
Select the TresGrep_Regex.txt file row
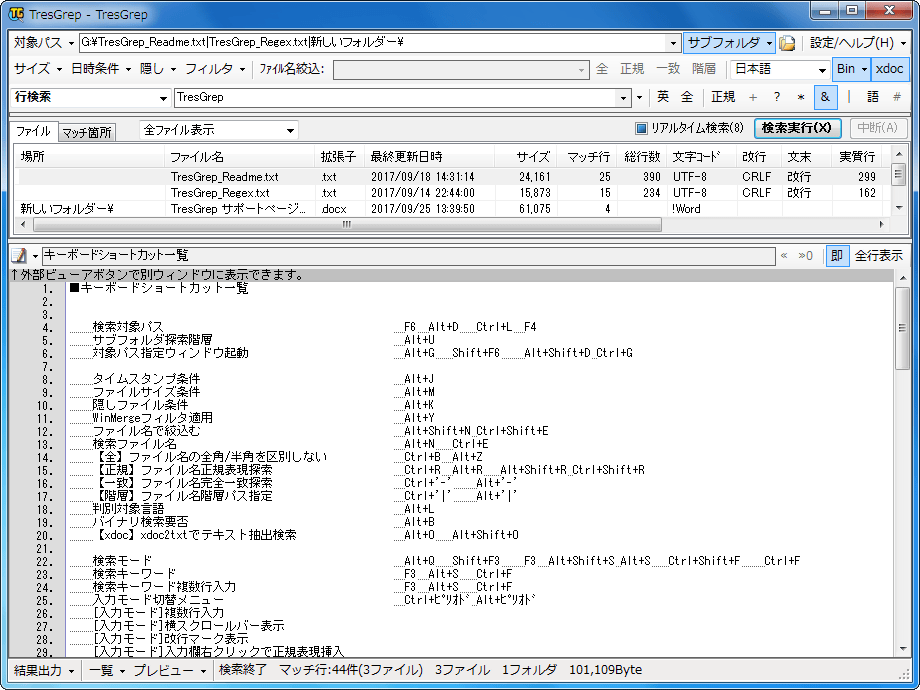[220, 193]
